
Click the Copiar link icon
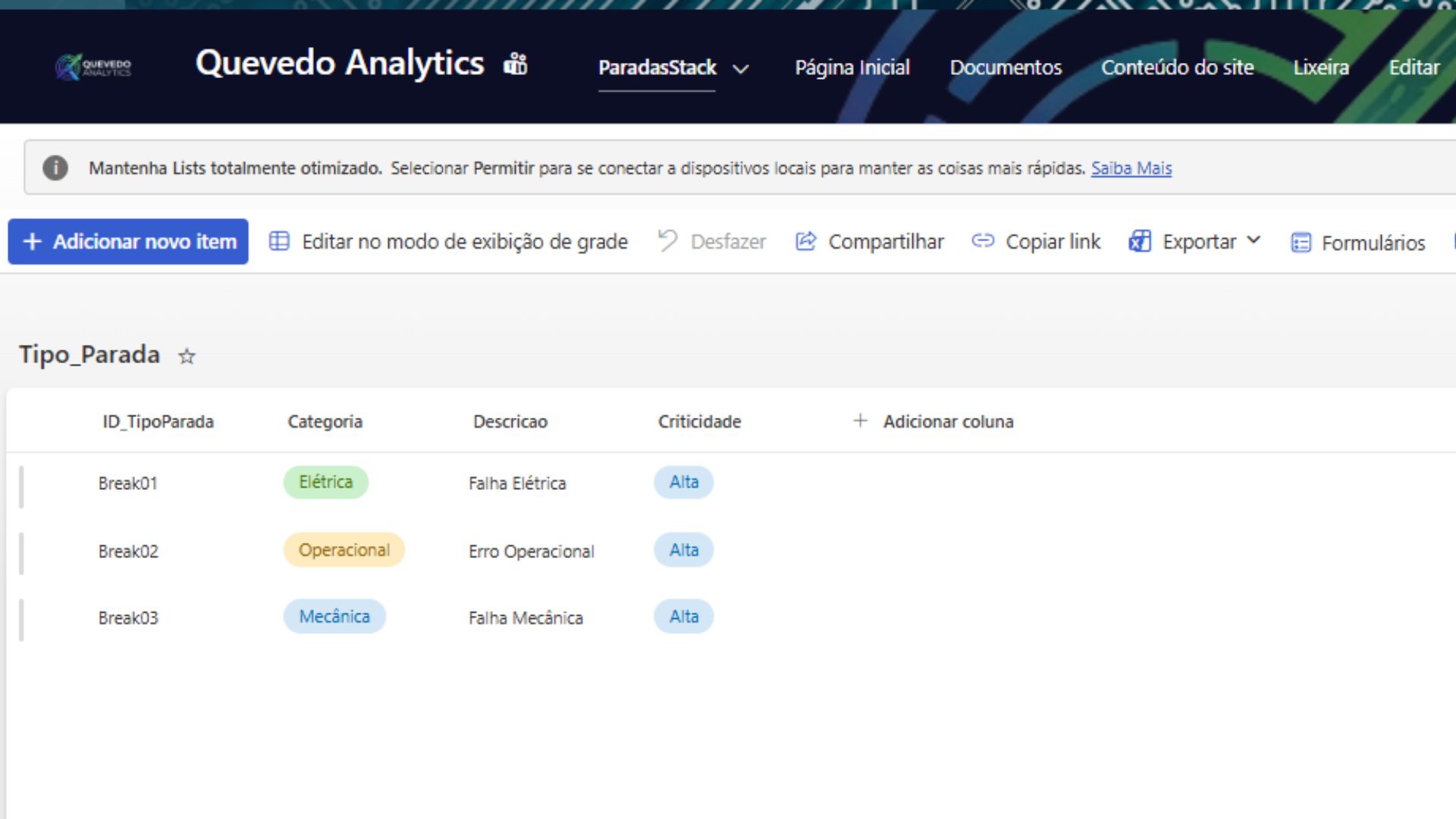[x=984, y=241]
